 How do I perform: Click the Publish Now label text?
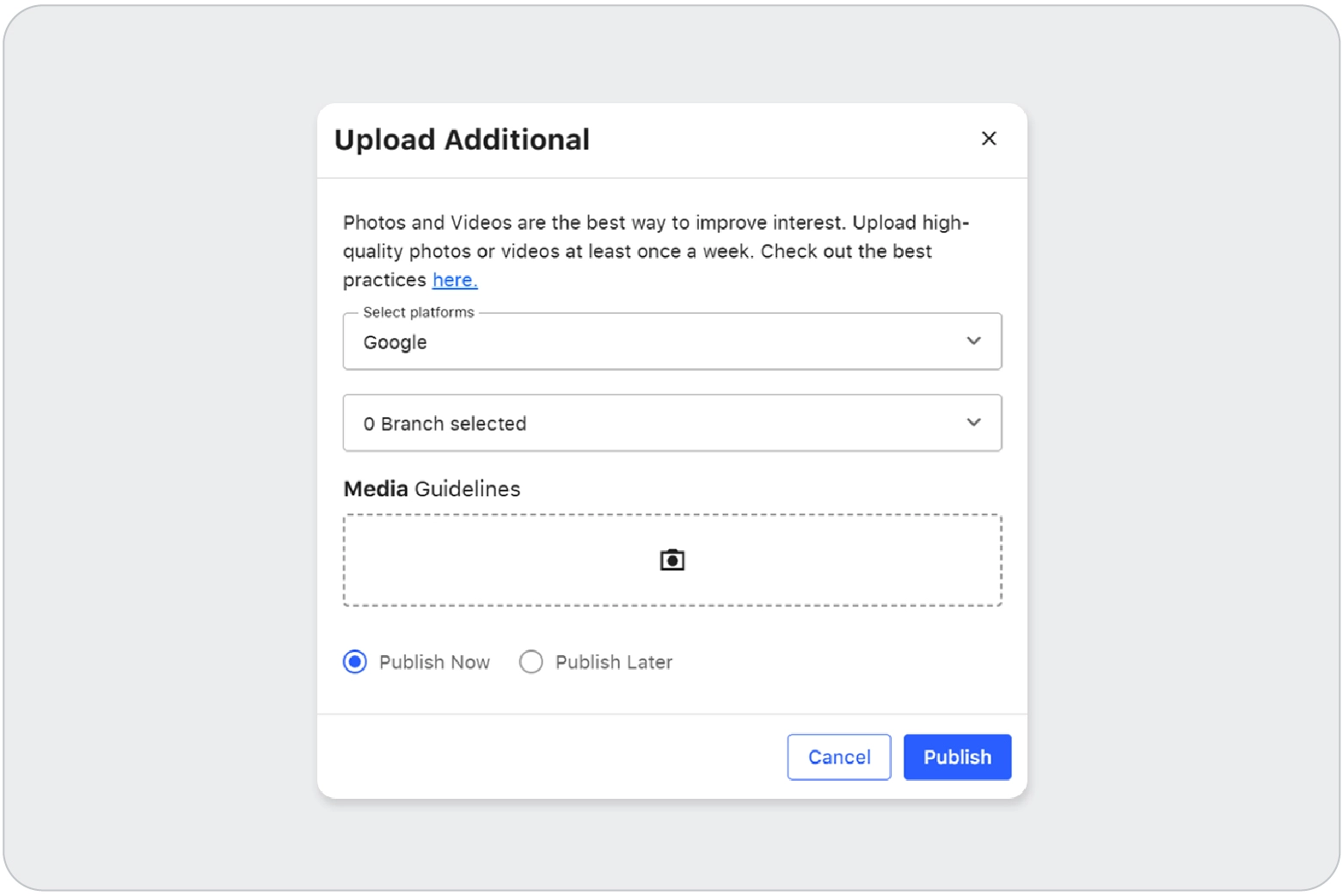434,662
